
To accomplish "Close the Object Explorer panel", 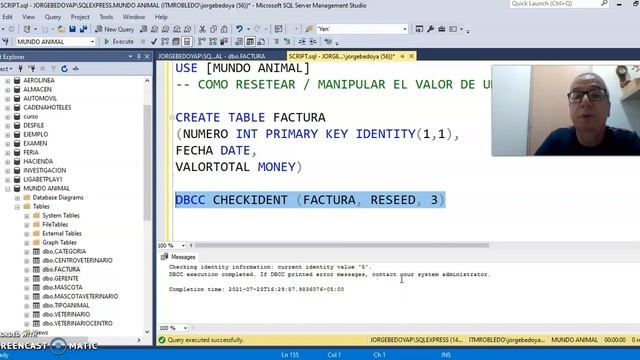I will click(x=147, y=56).
